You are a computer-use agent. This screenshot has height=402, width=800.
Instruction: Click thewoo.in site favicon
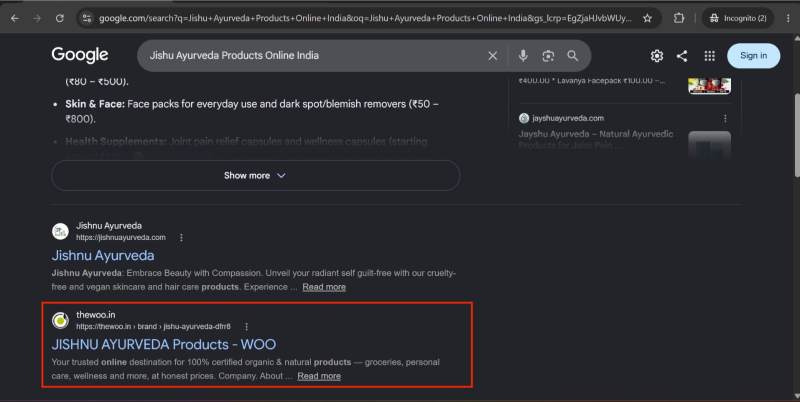click(x=60, y=320)
